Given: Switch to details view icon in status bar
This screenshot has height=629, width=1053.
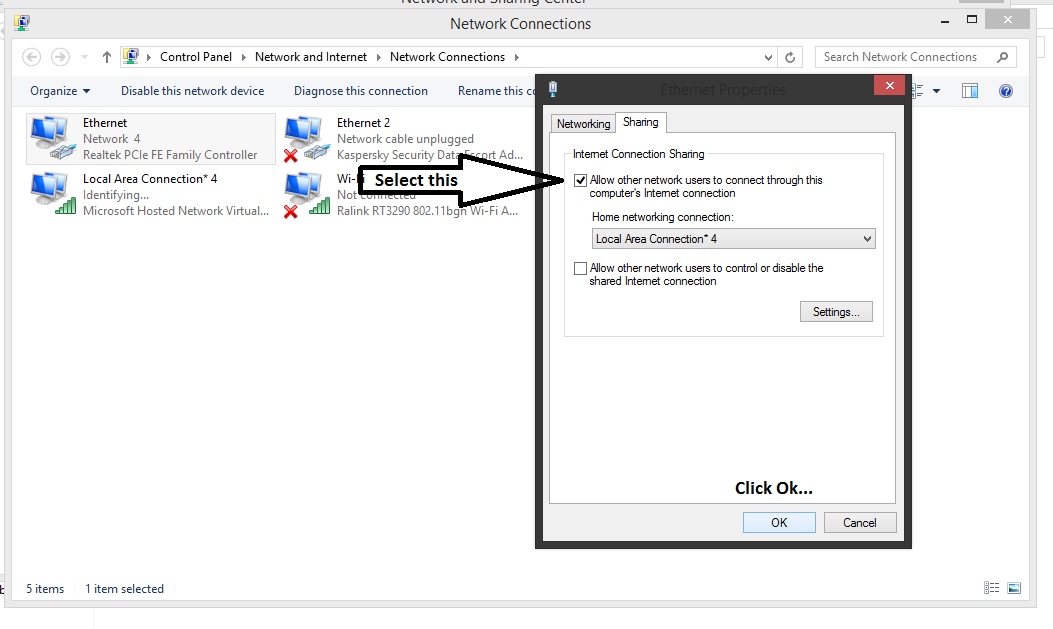Looking at the screenshot, I should (x=991, y=588).
